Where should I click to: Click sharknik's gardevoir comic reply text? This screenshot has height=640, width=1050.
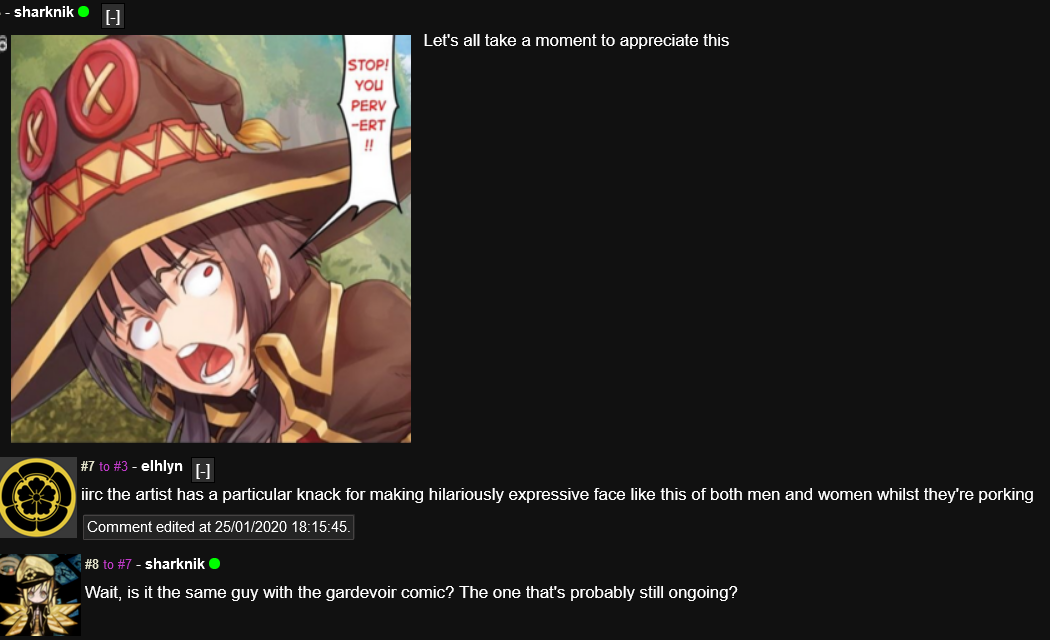tap(410, 592)
